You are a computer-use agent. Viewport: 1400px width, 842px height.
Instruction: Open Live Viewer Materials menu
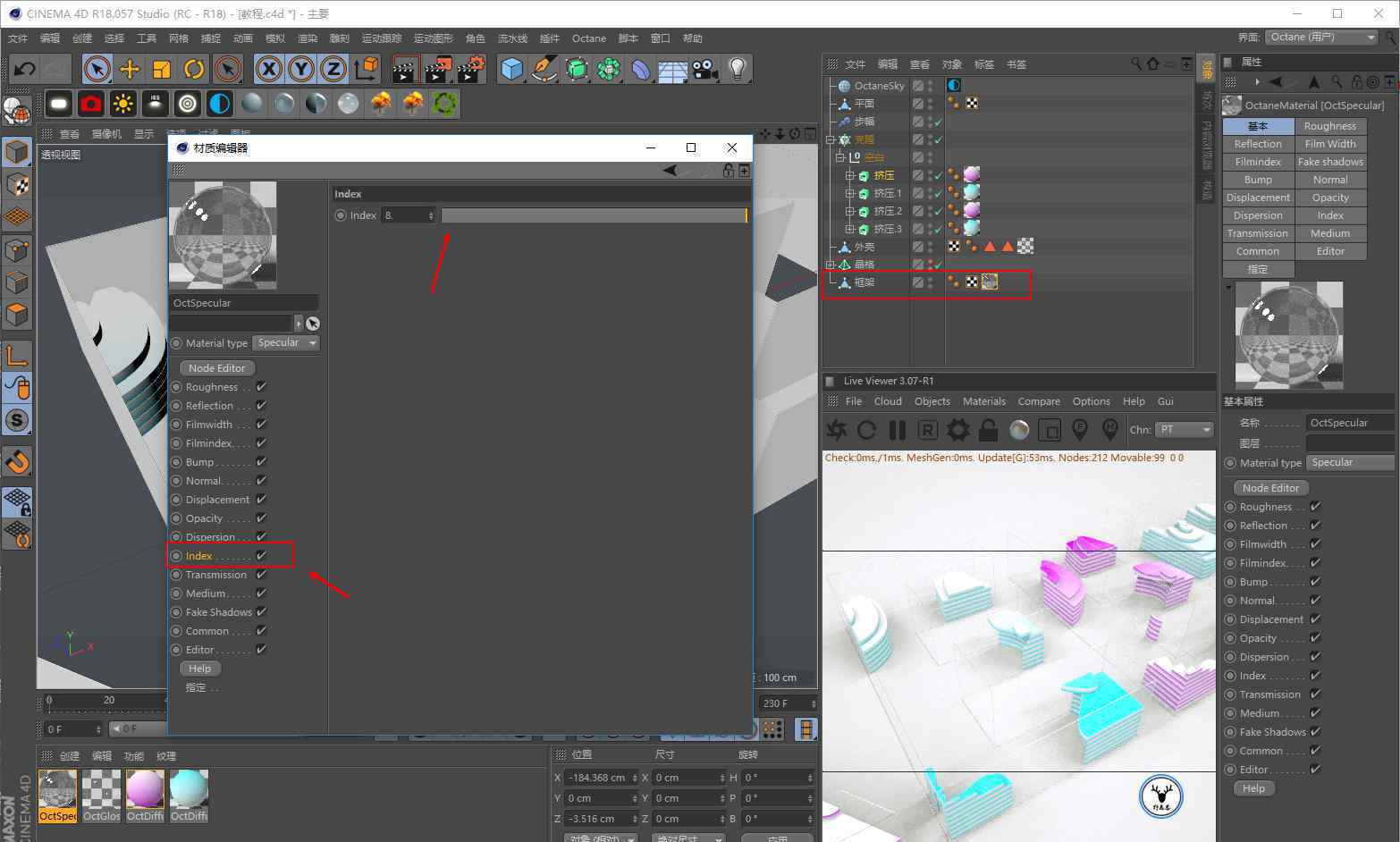[984, 401]
